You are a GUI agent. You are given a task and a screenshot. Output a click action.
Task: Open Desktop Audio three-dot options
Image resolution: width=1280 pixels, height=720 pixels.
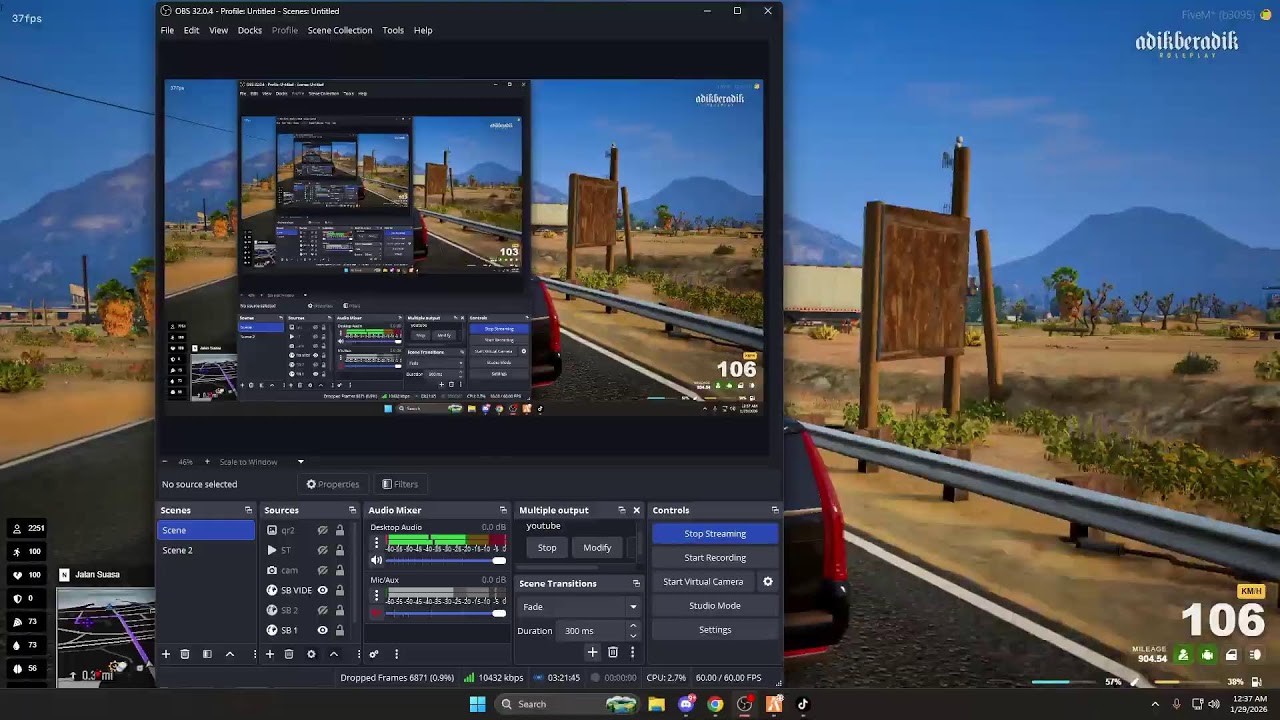377,543
